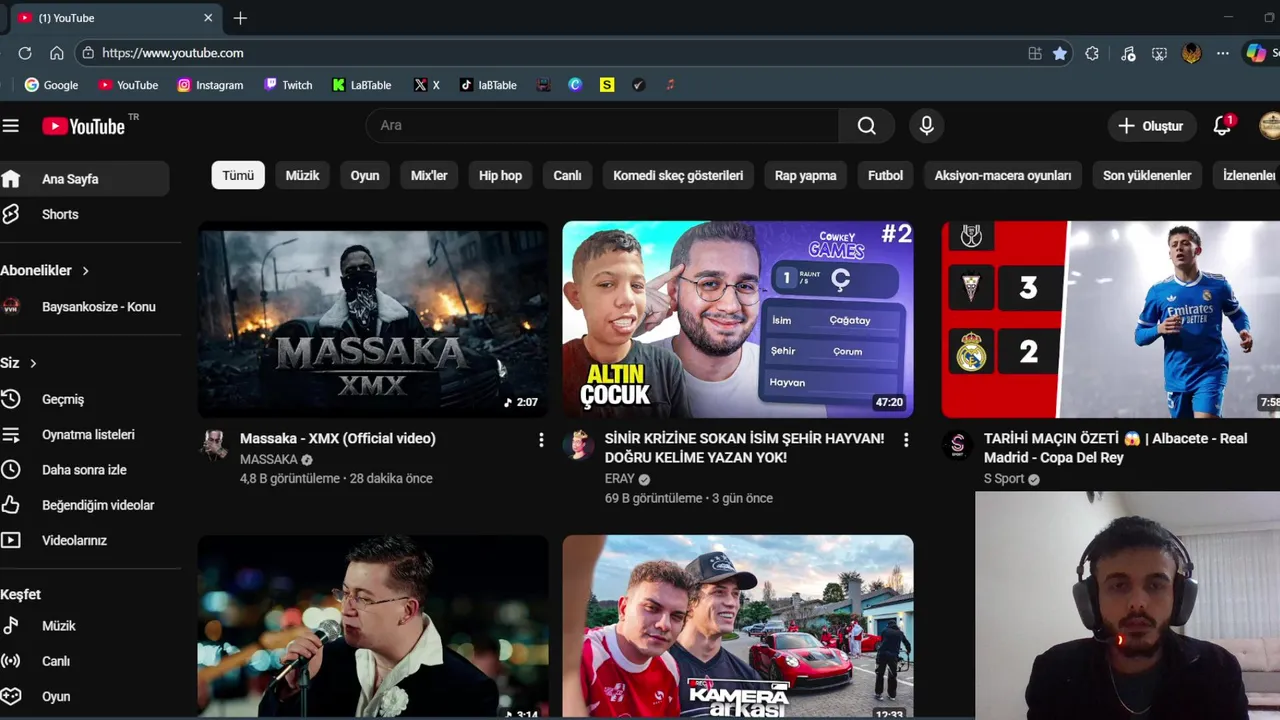Select the Son yüklenenler chip
The height and width of the screenshot is (720, 1280).
point(1147,175)
